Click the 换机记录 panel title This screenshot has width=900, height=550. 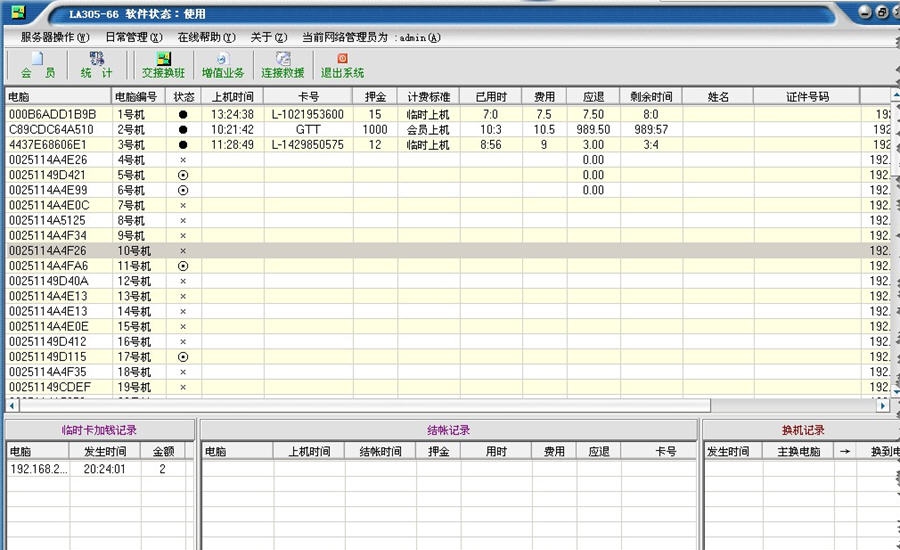(802, 430)
